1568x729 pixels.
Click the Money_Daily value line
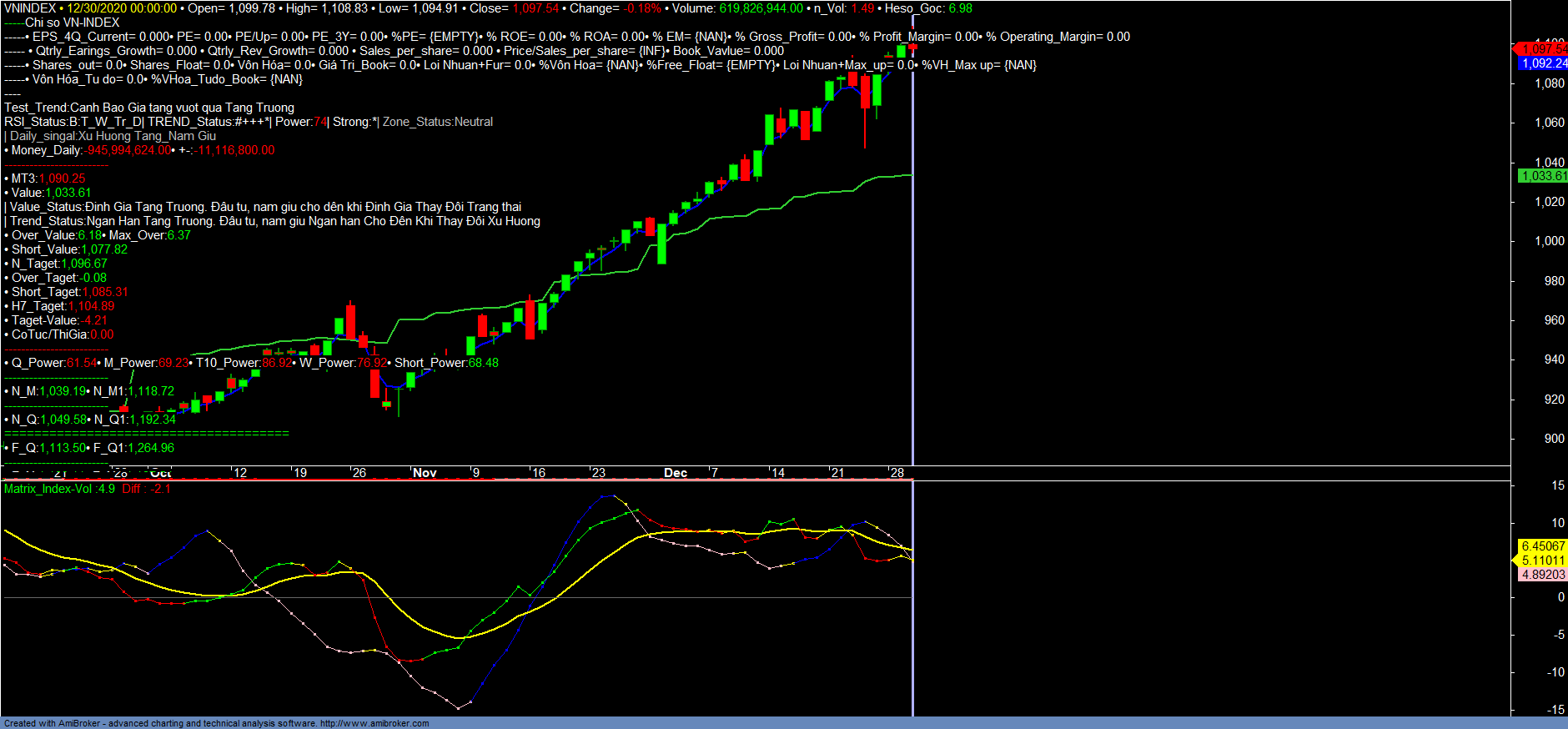point(139,150)
